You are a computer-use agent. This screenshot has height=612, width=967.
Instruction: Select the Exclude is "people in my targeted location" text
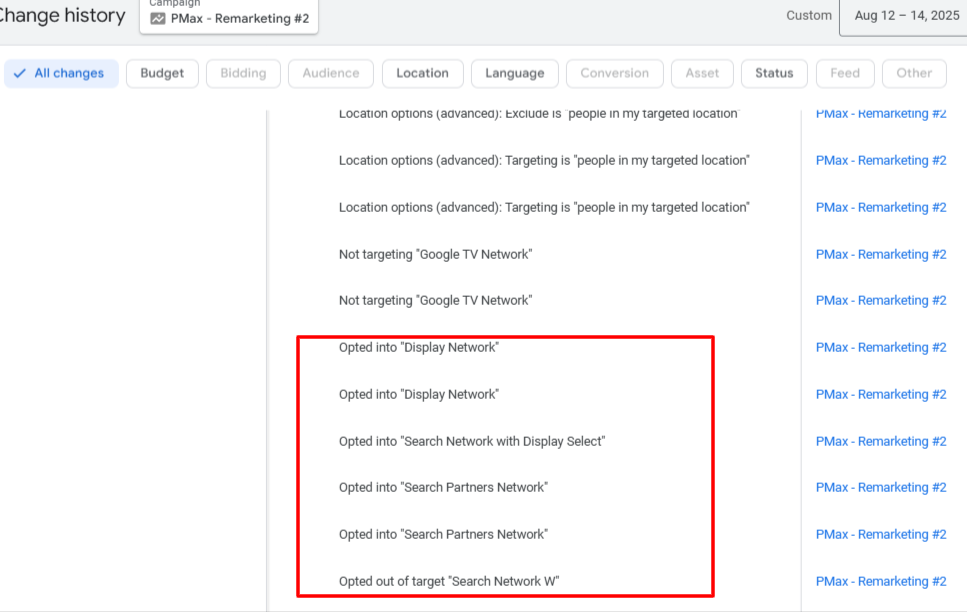[x=538, y=114]
